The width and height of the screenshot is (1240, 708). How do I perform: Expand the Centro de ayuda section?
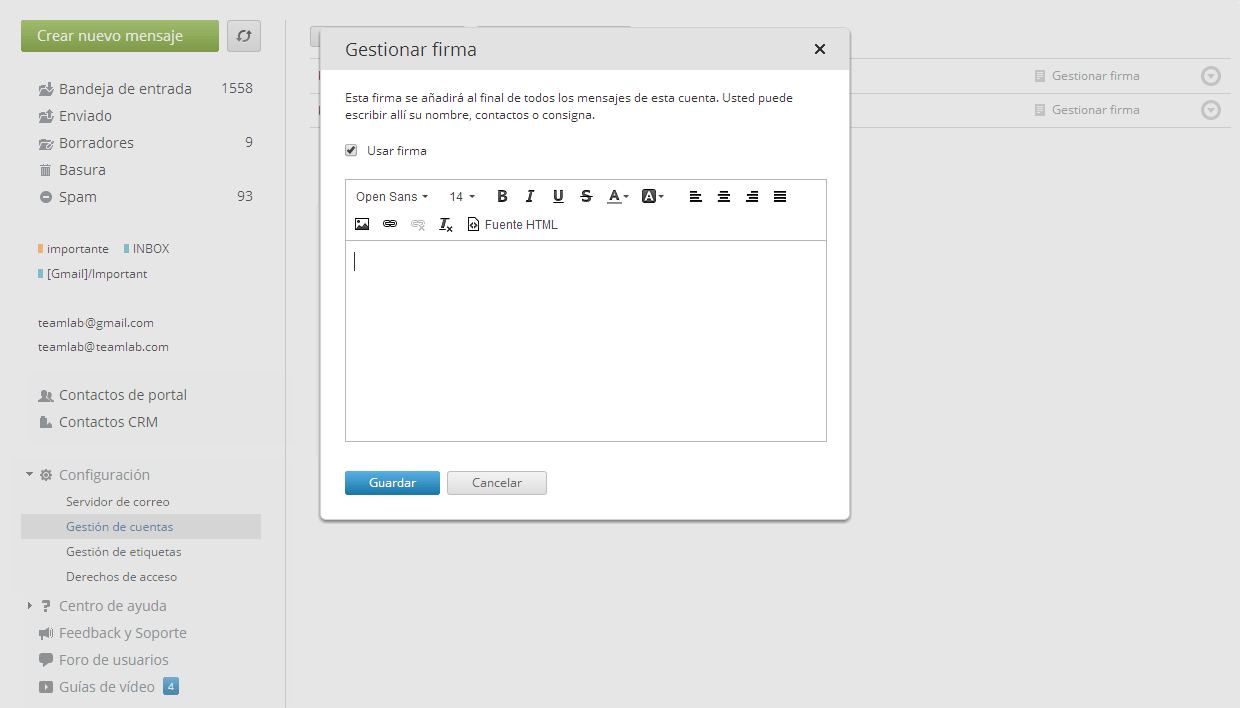(x=30, y=605)
